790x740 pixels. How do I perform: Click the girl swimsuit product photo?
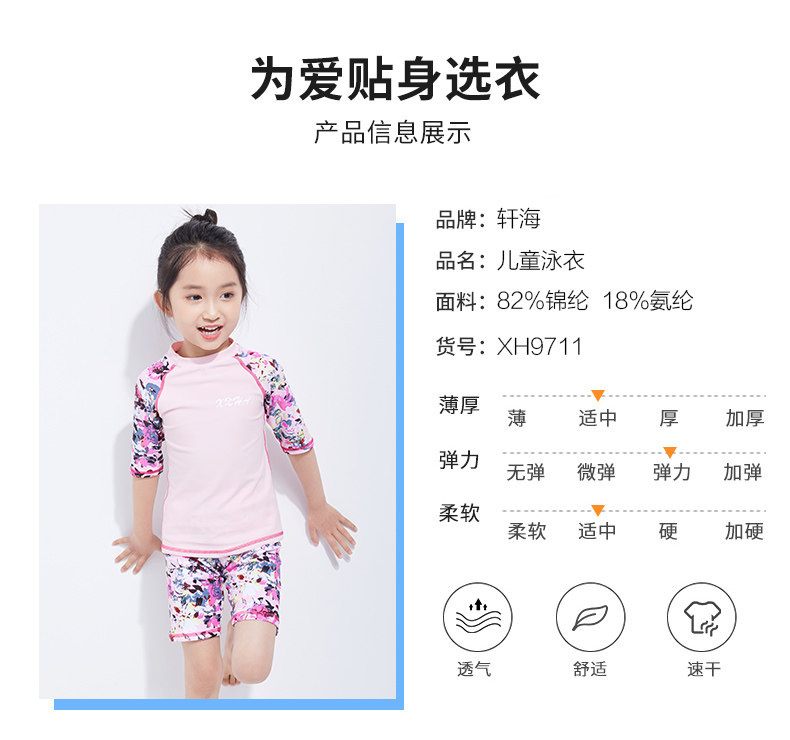click(x=217, y=451)
